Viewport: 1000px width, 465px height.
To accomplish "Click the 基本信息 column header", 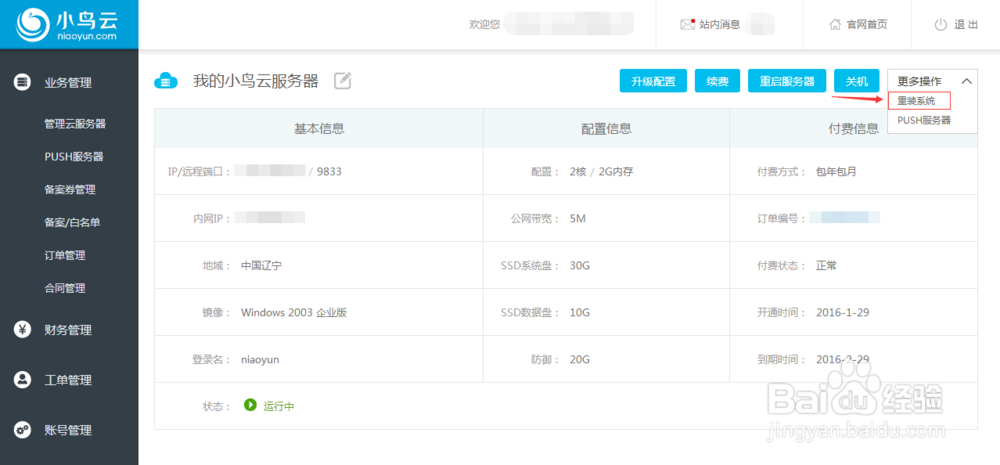I will [x=319, y=128].
